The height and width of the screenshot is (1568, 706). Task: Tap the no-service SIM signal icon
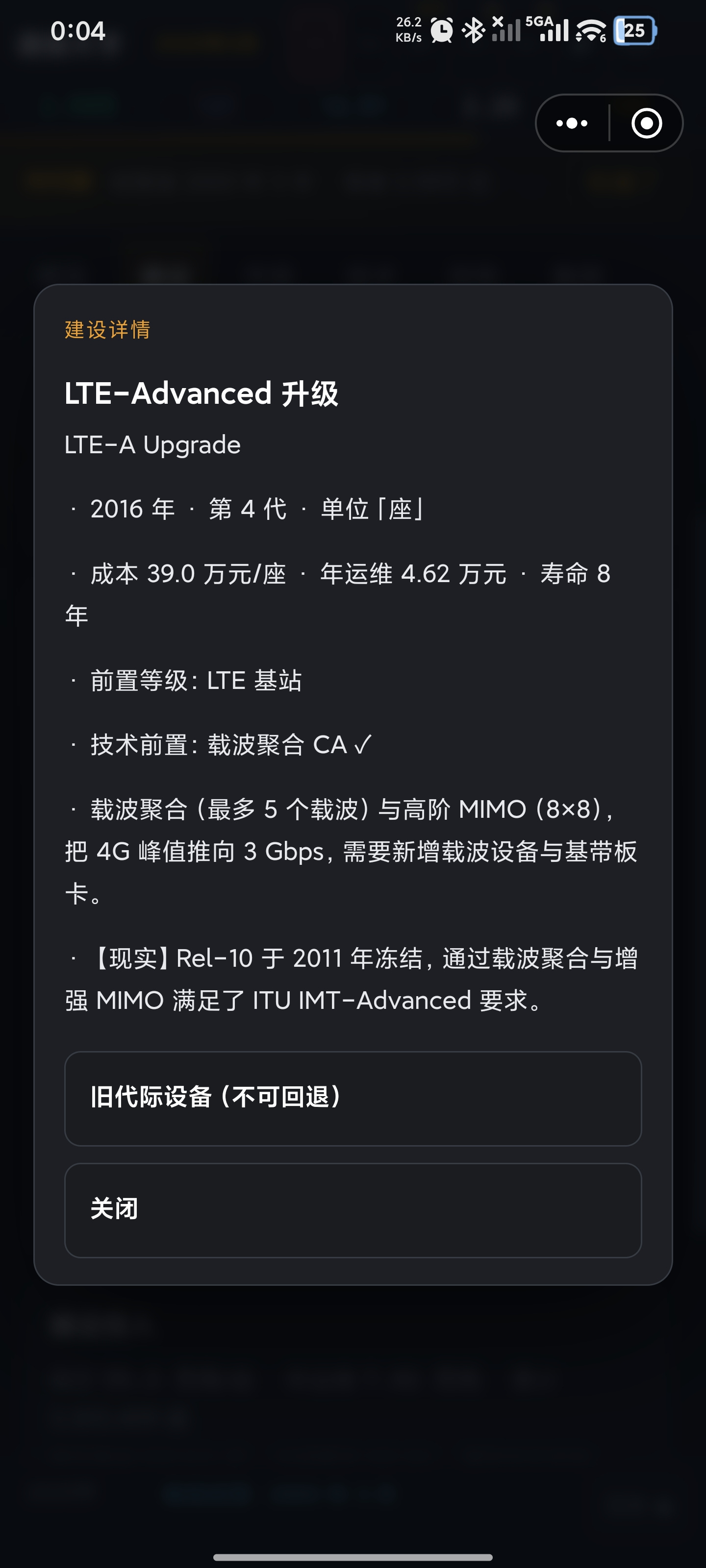(x=505, y=29)
